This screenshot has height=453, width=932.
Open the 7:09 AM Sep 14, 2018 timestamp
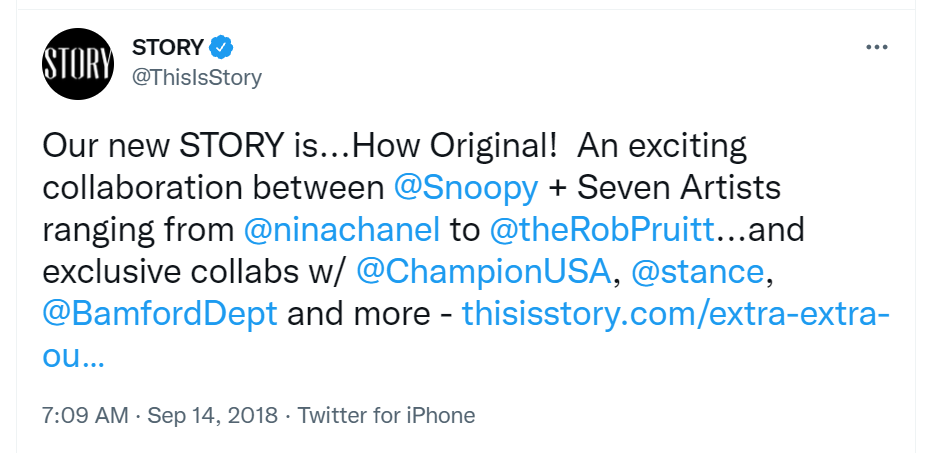pyautogui.click(x=158, y=414)
